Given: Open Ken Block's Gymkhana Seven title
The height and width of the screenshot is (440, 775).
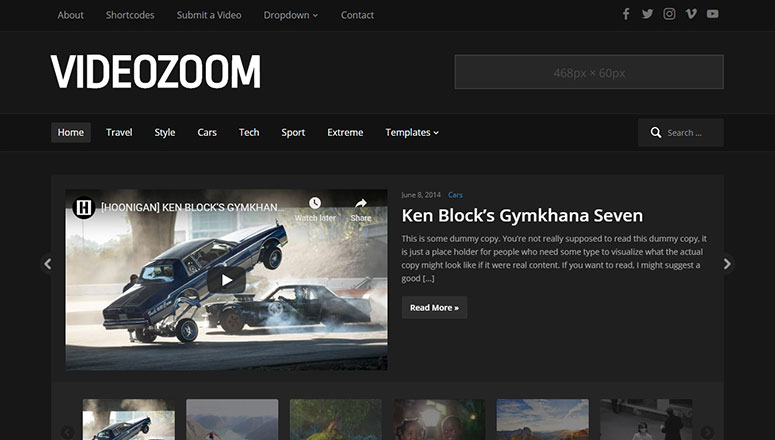Looking at the screenshot, I should point(522,216).
